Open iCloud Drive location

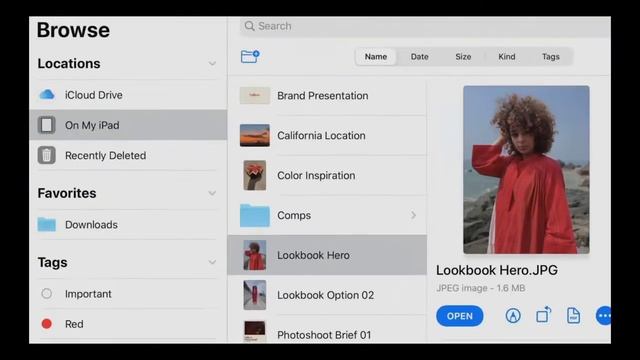[128, 95]
